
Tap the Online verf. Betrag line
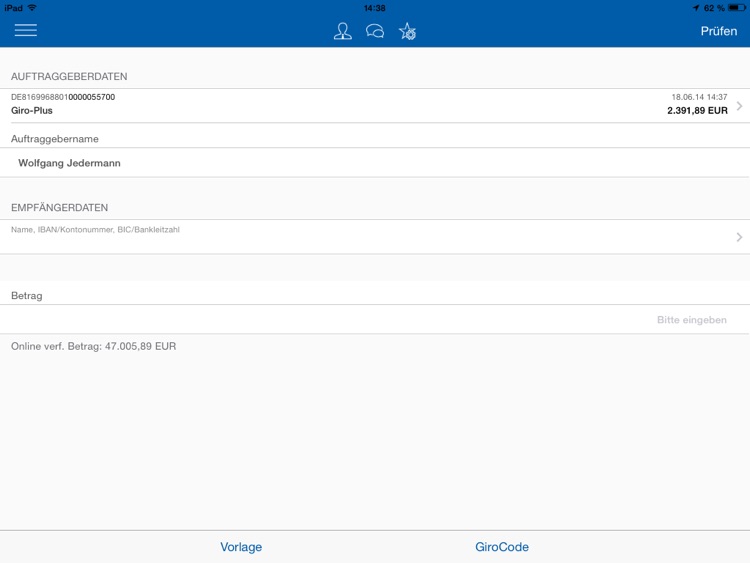coord(93,346)
